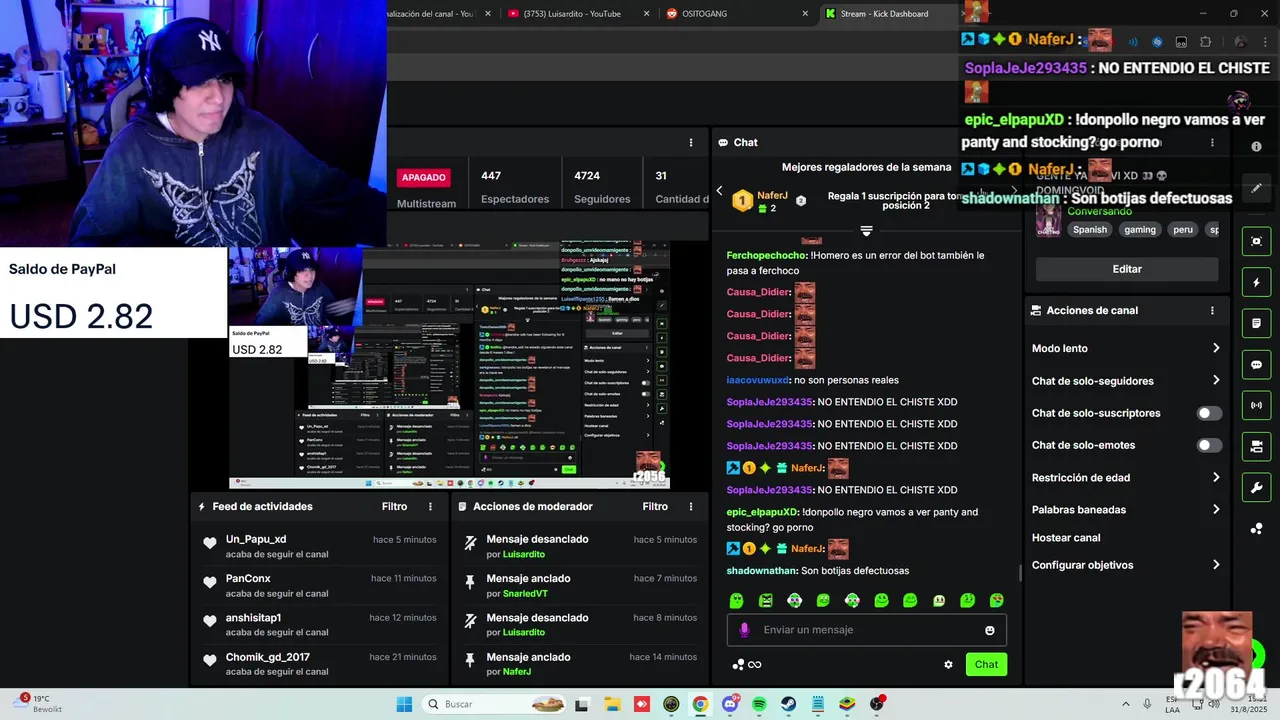The height and width of the screenshot is (720, 1280).
Task: Click Filtro in Acciones de moderador
Action: coord(655,506)
